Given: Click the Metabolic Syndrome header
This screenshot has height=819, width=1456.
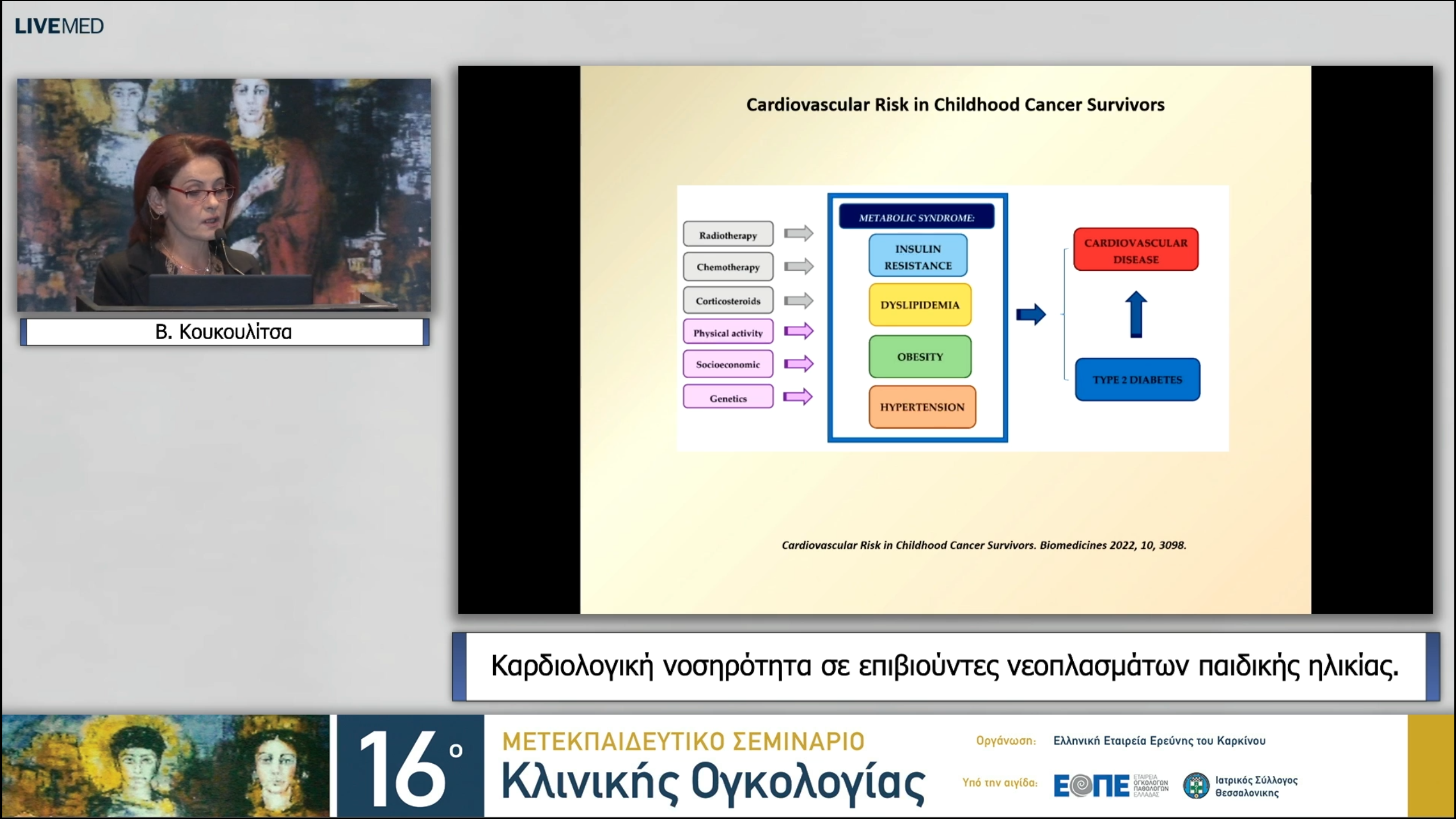Looking at the screenshot, I should [x=916, y=217].
